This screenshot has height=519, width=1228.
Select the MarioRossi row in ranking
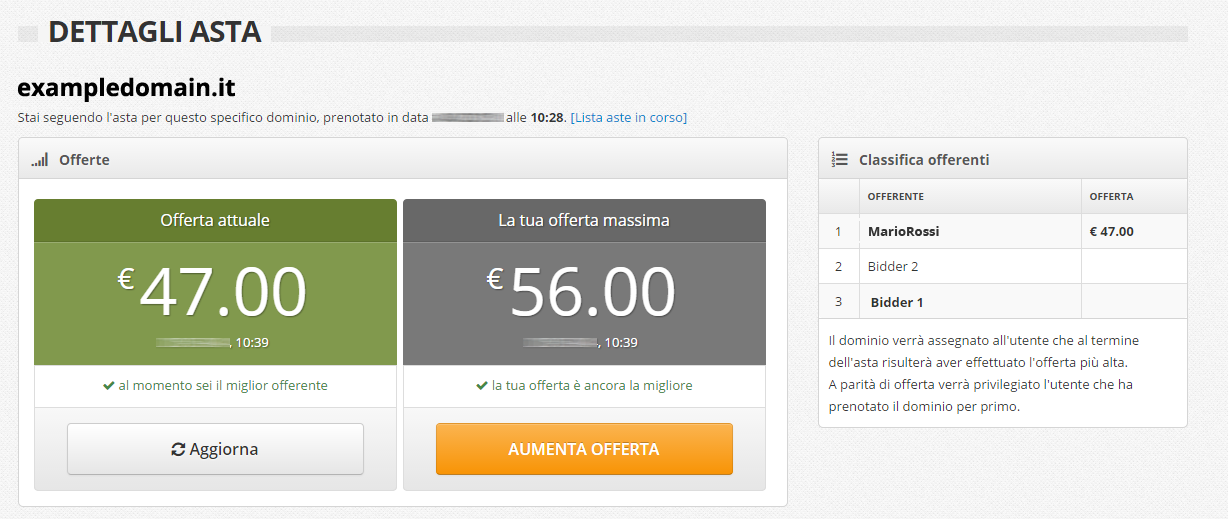[x=1003, y=231]
